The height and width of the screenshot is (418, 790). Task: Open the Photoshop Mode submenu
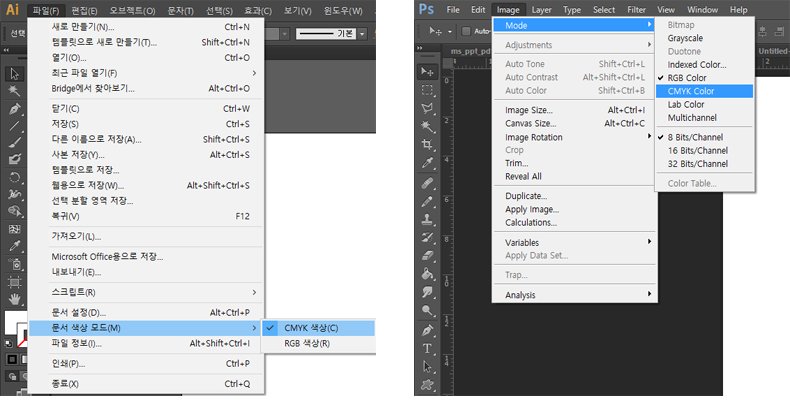click(x=574, y=25)
